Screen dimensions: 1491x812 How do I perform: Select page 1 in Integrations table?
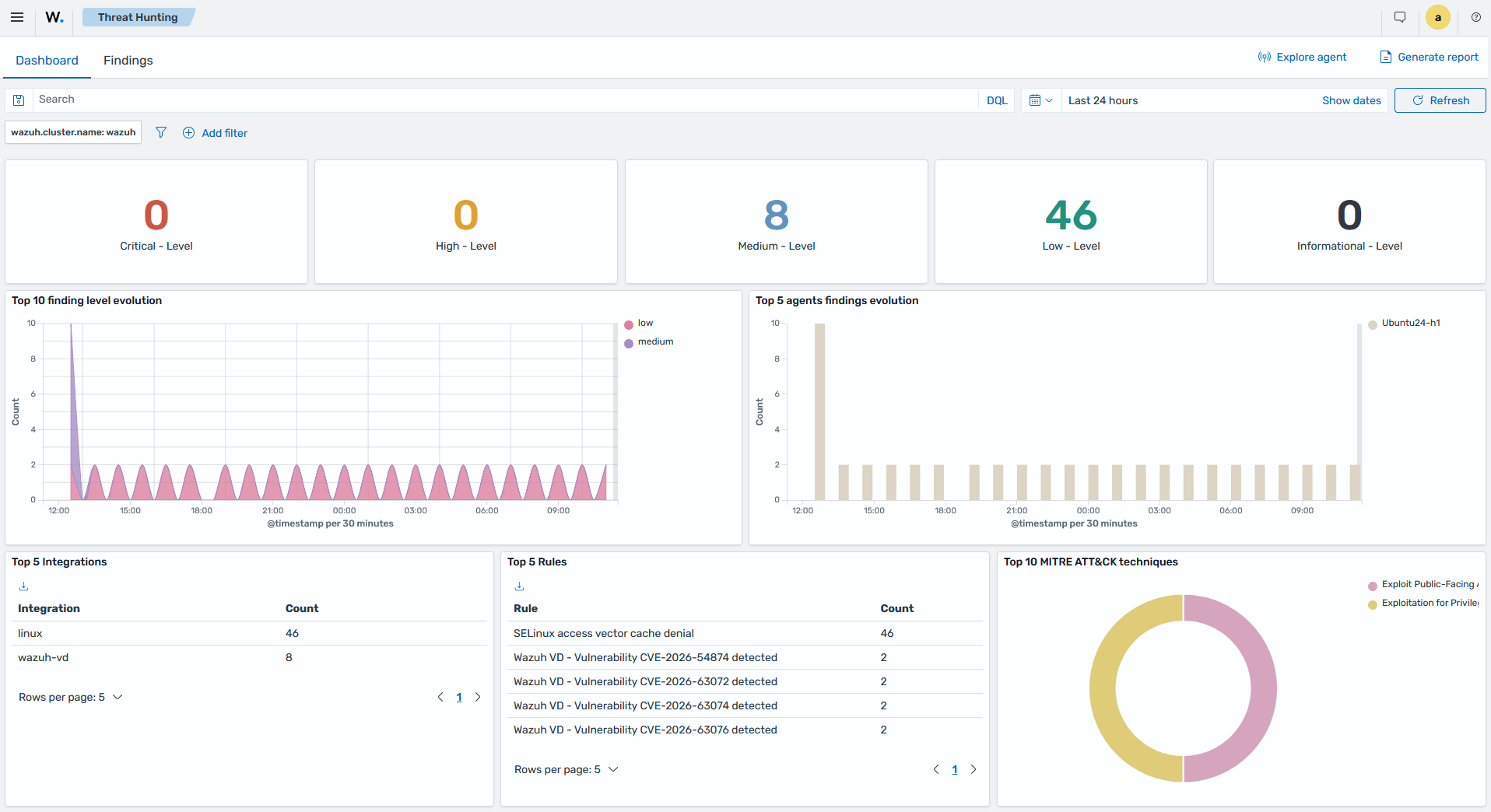point(459,697)
